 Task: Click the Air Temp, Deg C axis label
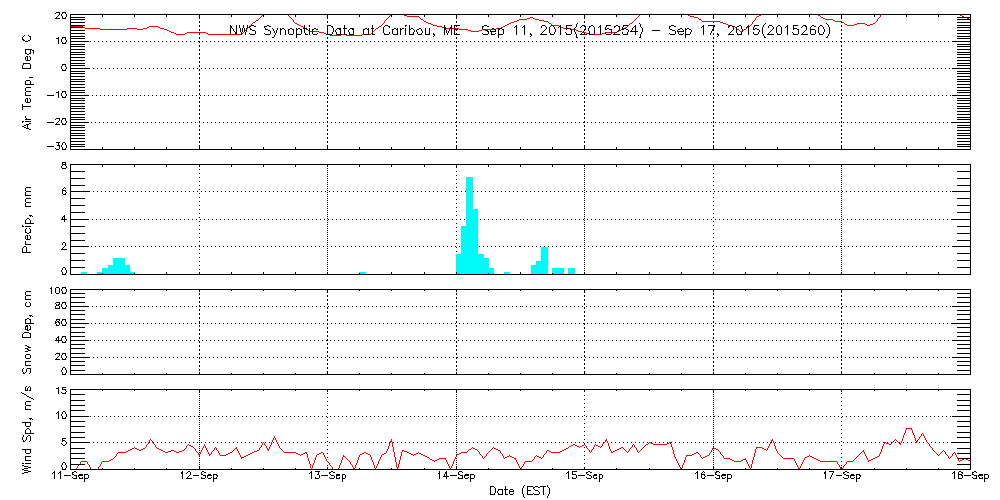27,82
